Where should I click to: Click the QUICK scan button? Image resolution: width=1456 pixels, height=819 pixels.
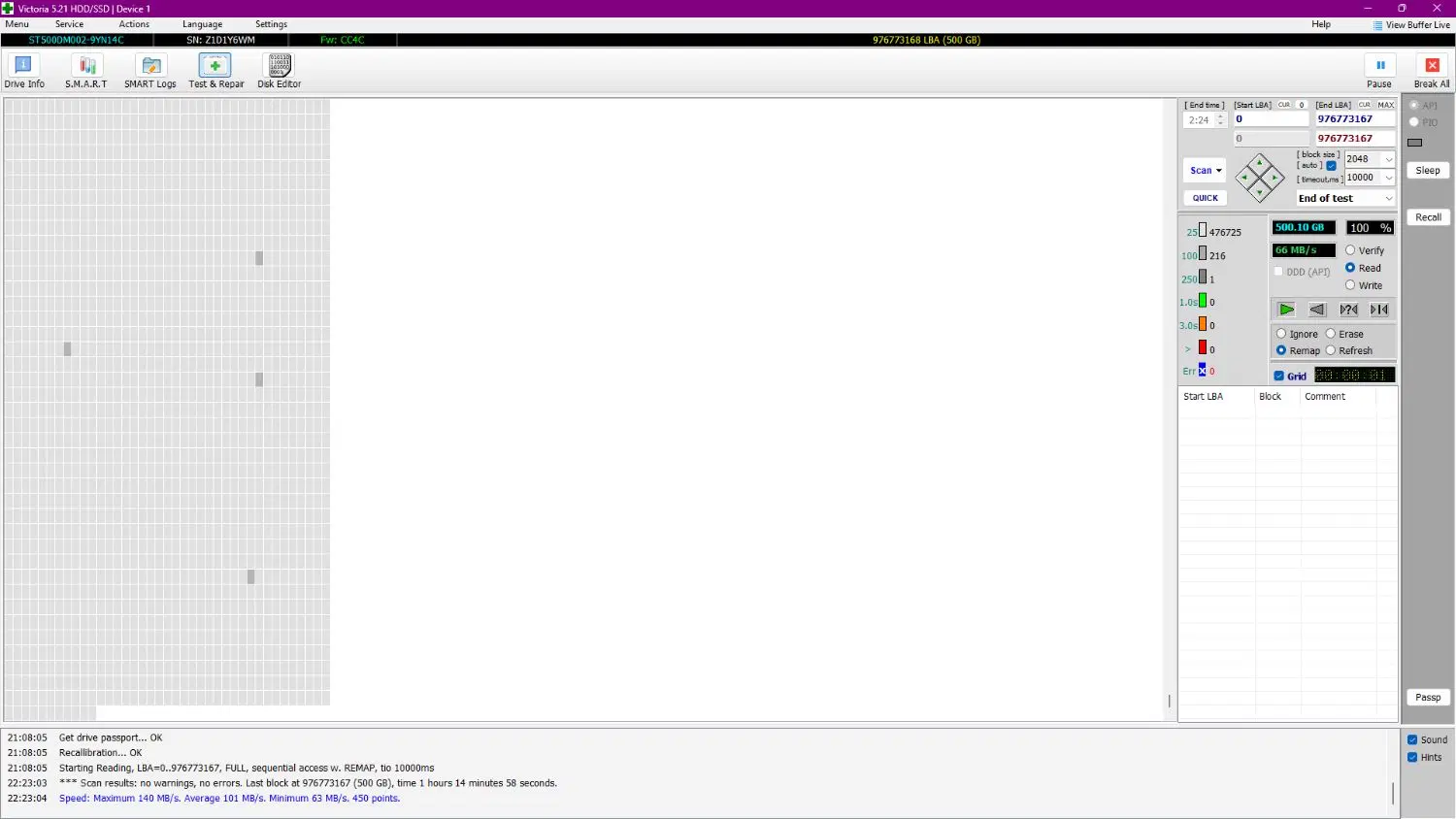click(x=1205, y=198)
